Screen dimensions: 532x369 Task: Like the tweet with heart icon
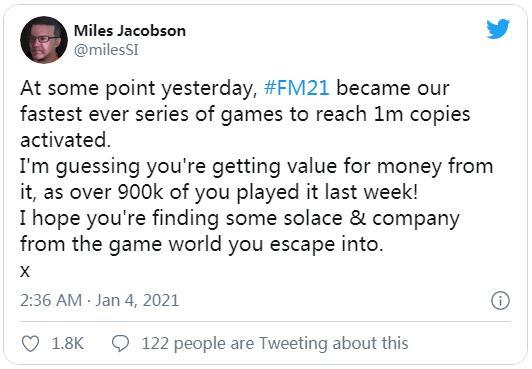pos(31,344)
